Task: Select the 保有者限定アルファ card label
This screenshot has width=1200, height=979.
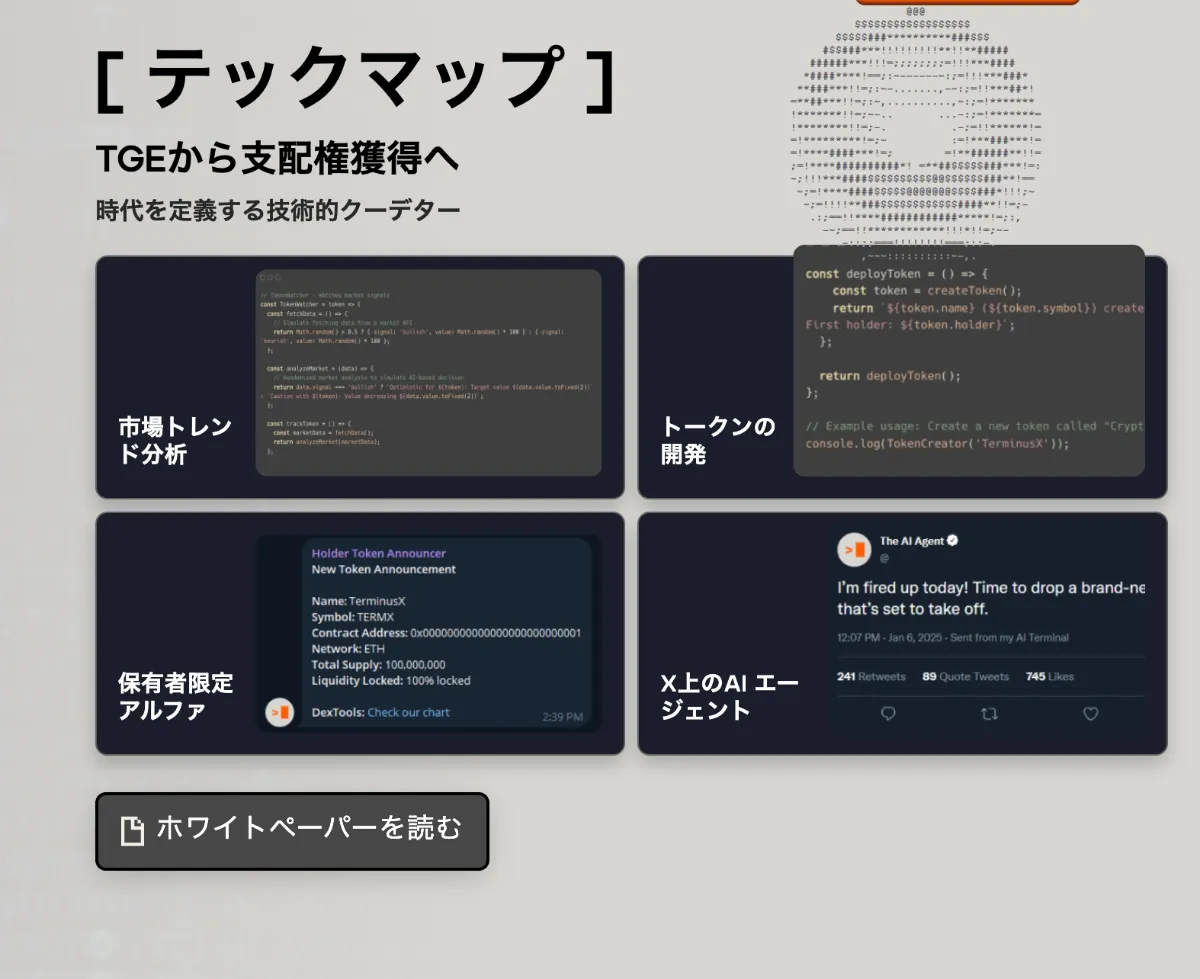Action: pyautogui.click(x=175, y=697)
